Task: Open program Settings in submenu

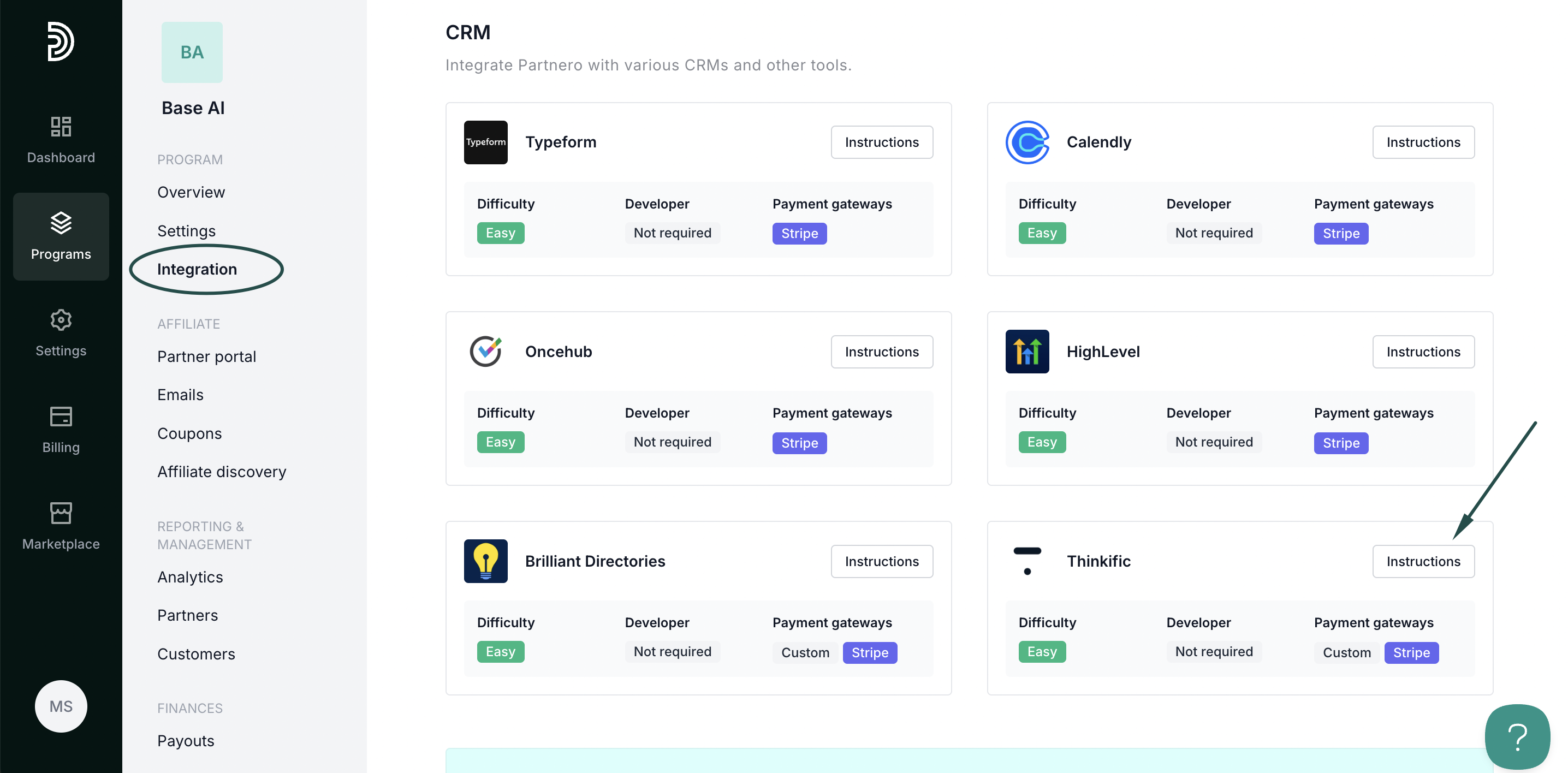Action: pyautogui.click(x=186, y=231)
